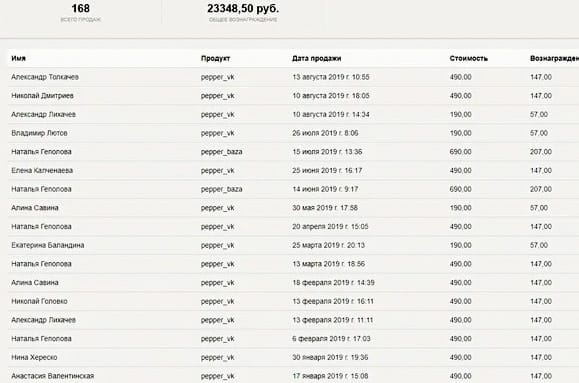Click pepper_baza in the 14 июня row
Image resolution: width=579 pixels, height=383 pixels.
[x=222, y=189]
